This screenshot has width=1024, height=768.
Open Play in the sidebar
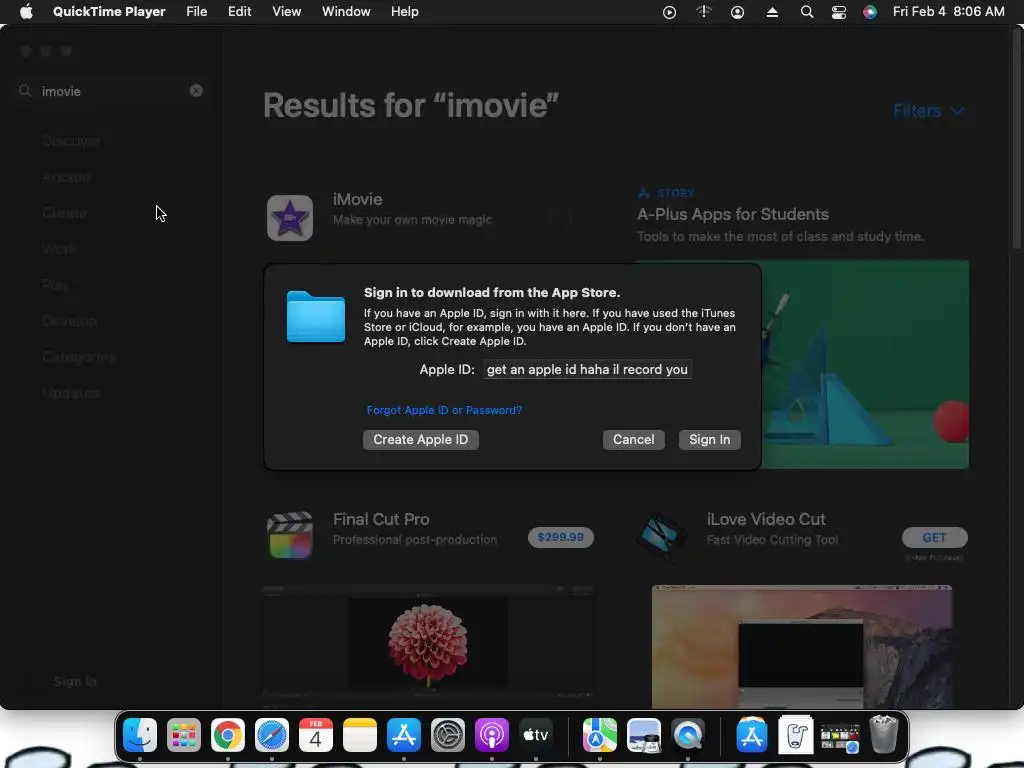point(56,285)
